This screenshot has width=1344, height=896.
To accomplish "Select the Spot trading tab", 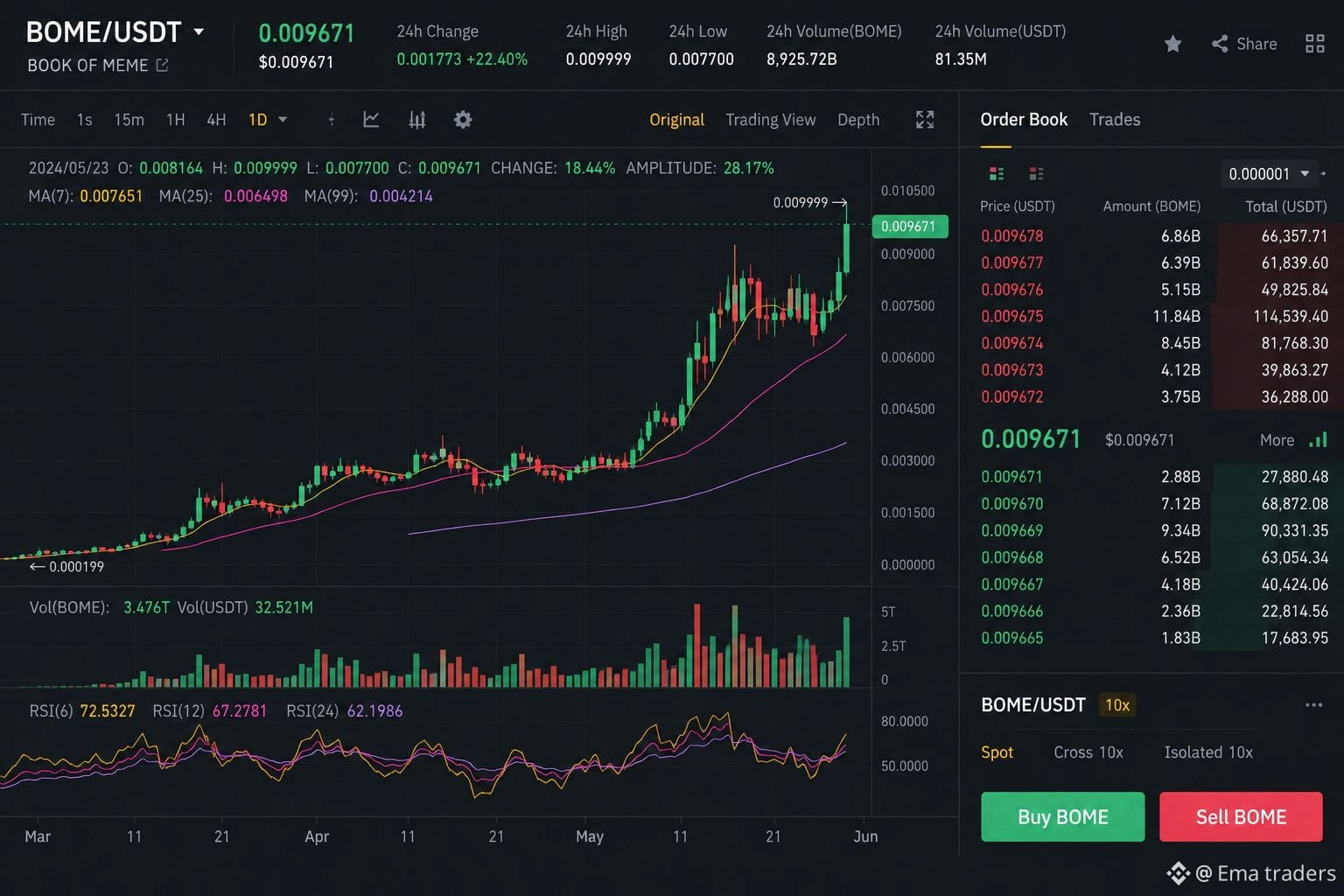I will [997, 752].
